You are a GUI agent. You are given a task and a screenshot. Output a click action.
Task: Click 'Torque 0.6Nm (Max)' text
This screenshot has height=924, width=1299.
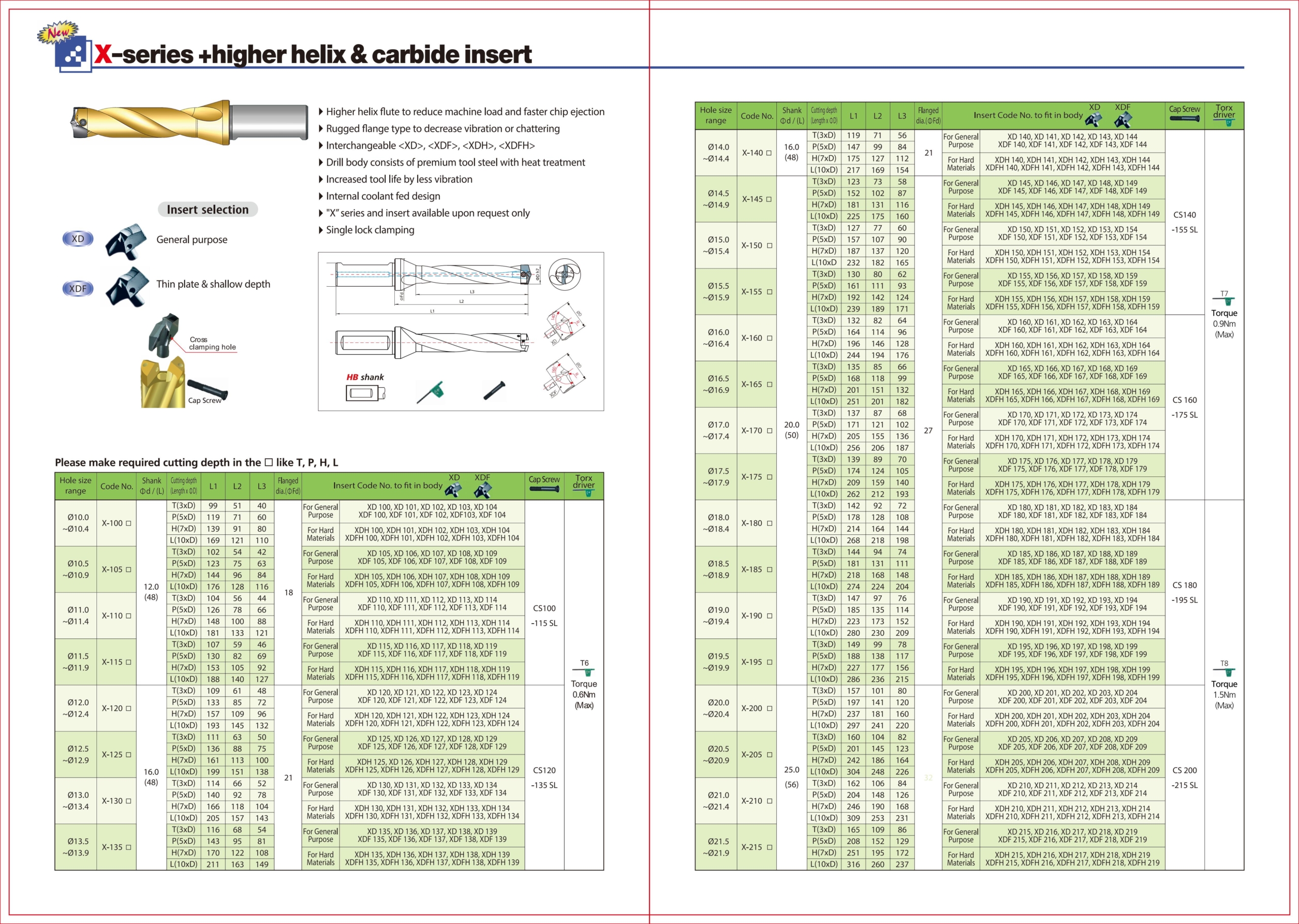[585, 694]
